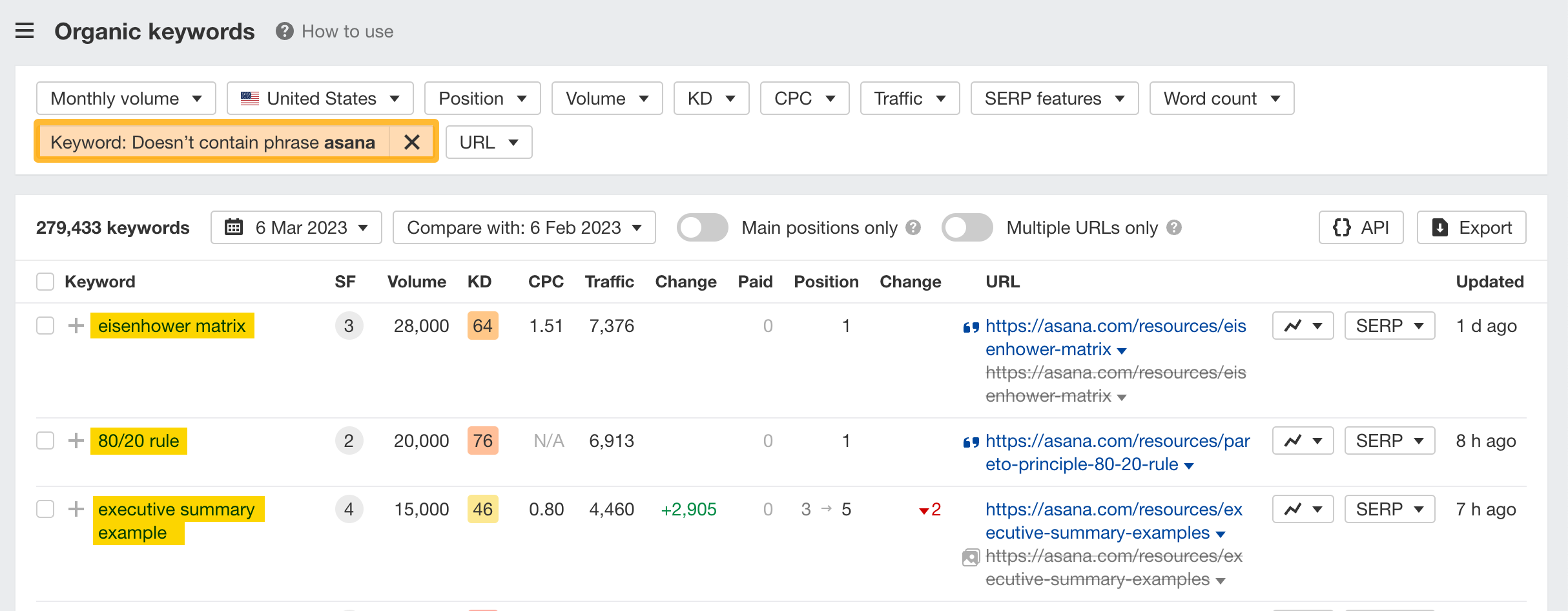This screenshot has width=1568, height=611.
Task: Check the 80/20 rule row checkbox
Action: (45, 440)
